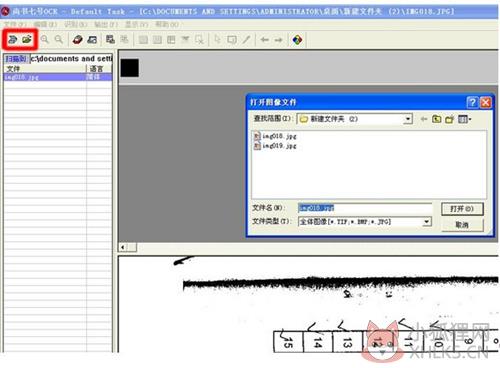Open the 识别 menu
The height and width of the screenshot is (368, 500).
click(76, 25)
